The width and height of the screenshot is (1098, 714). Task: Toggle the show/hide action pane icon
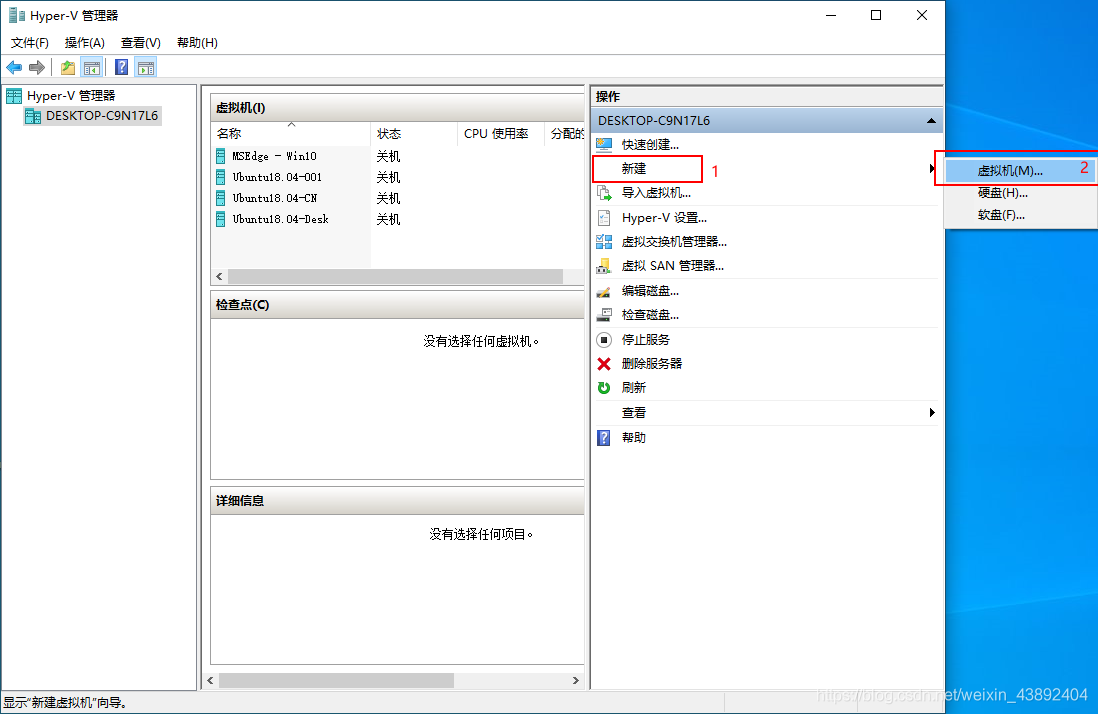click(x=146, y=67)
